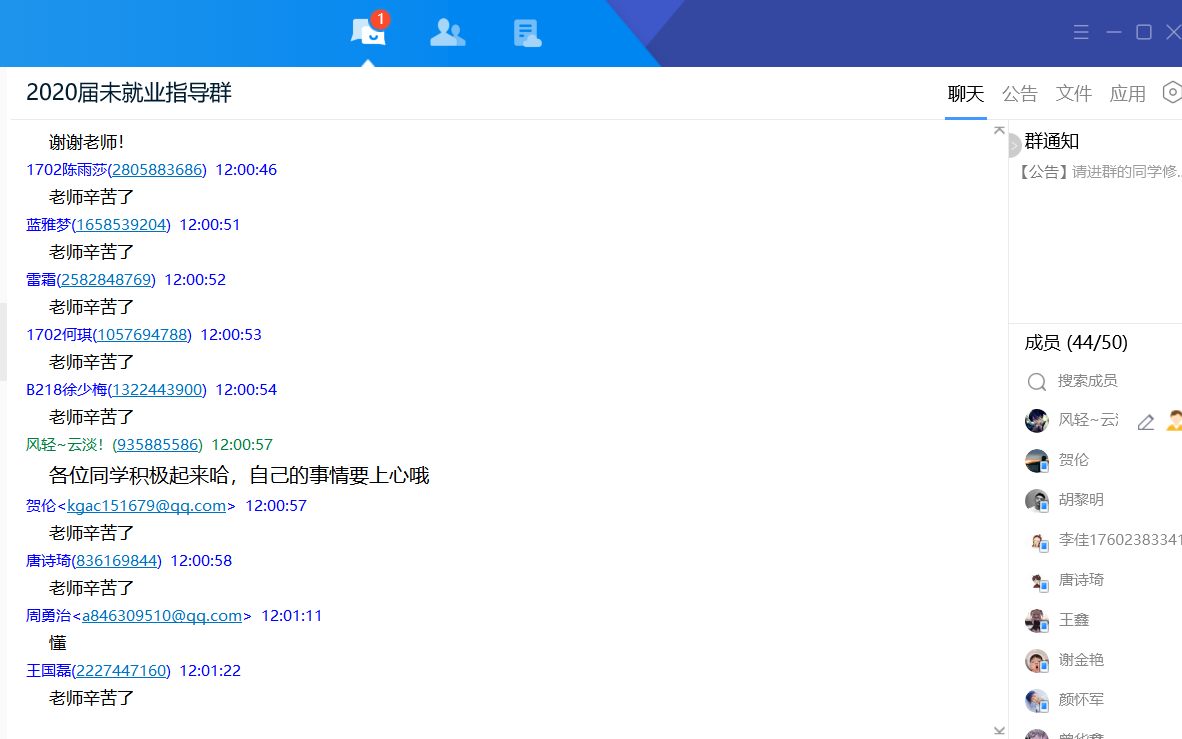Click 王鑫's avatar in member list
This screenshot has width=1182, height=739.
coord(1037,621)
